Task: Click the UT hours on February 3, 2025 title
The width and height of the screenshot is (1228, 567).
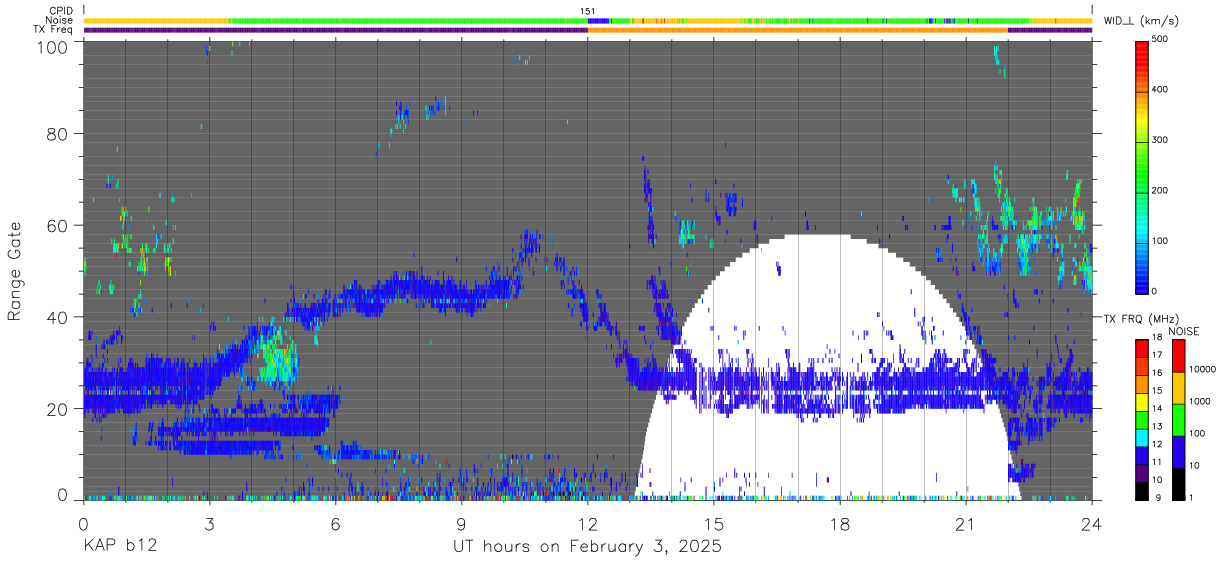Action: 587,547
